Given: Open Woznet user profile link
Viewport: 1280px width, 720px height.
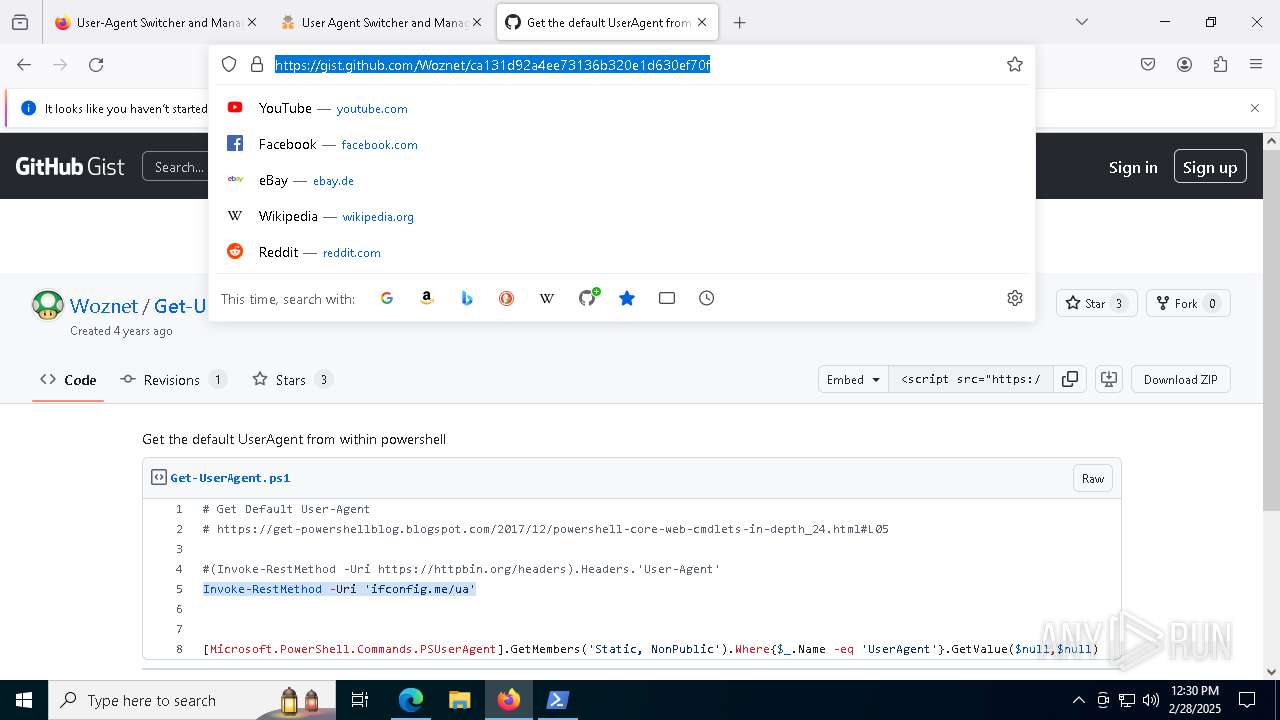Looking at the screenshot, I should (104, 306).
